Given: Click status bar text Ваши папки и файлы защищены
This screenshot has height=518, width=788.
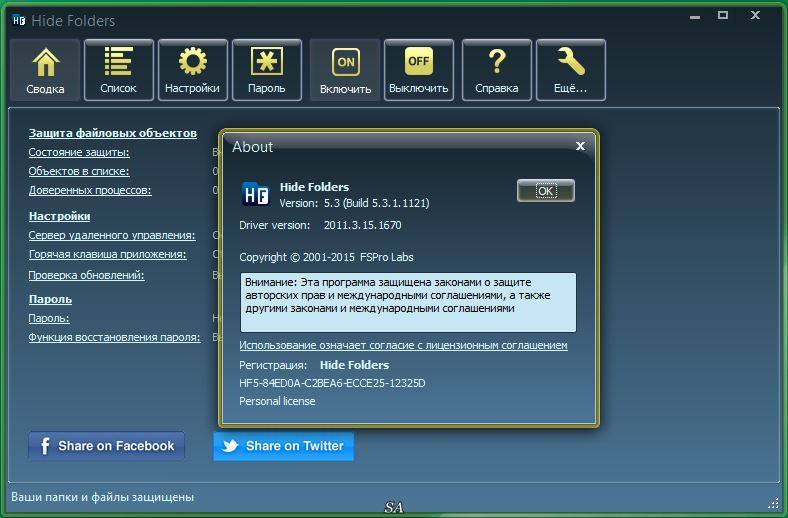Looking at the screenshot, I should click(x=103, y=497).
